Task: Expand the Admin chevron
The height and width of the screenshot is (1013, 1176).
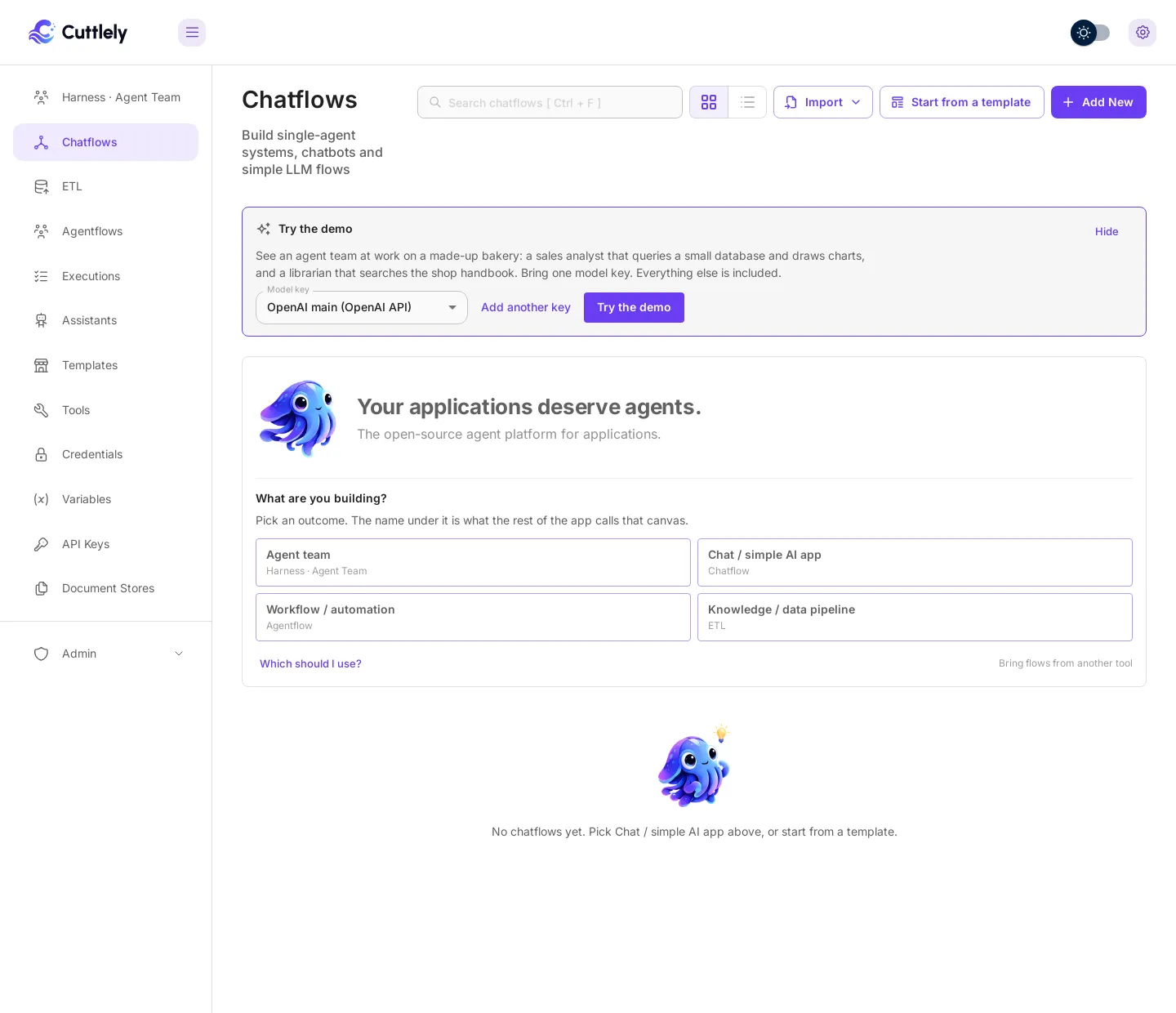Action: click(179, 654)
